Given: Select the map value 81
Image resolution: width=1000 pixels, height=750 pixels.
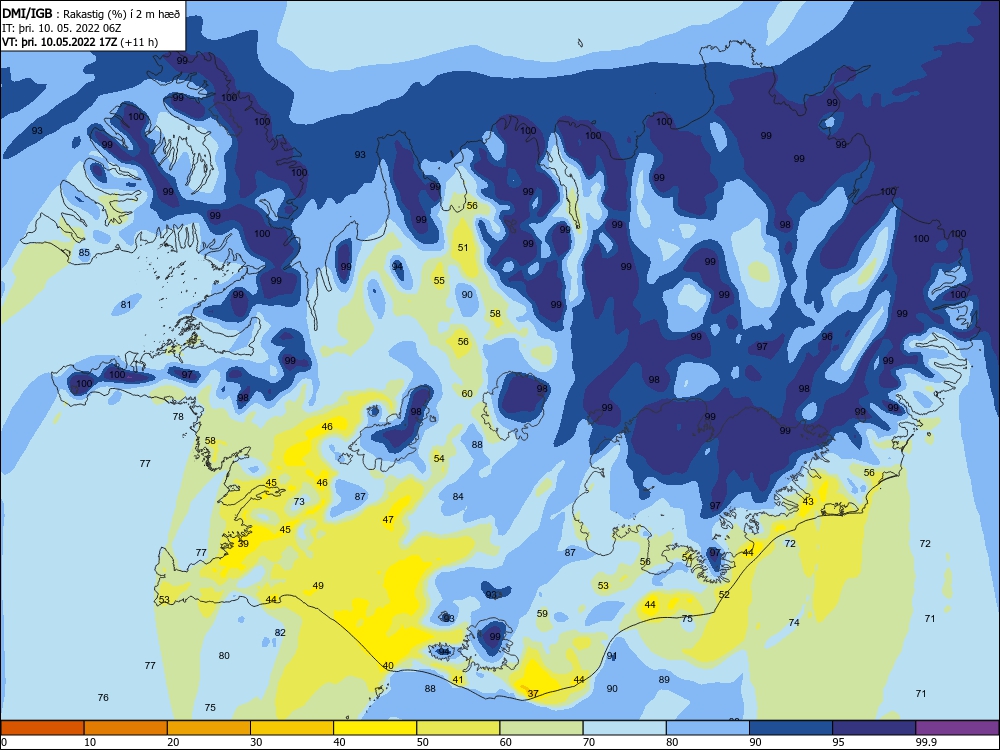Looking at the screenshot, I should (126, 304).
